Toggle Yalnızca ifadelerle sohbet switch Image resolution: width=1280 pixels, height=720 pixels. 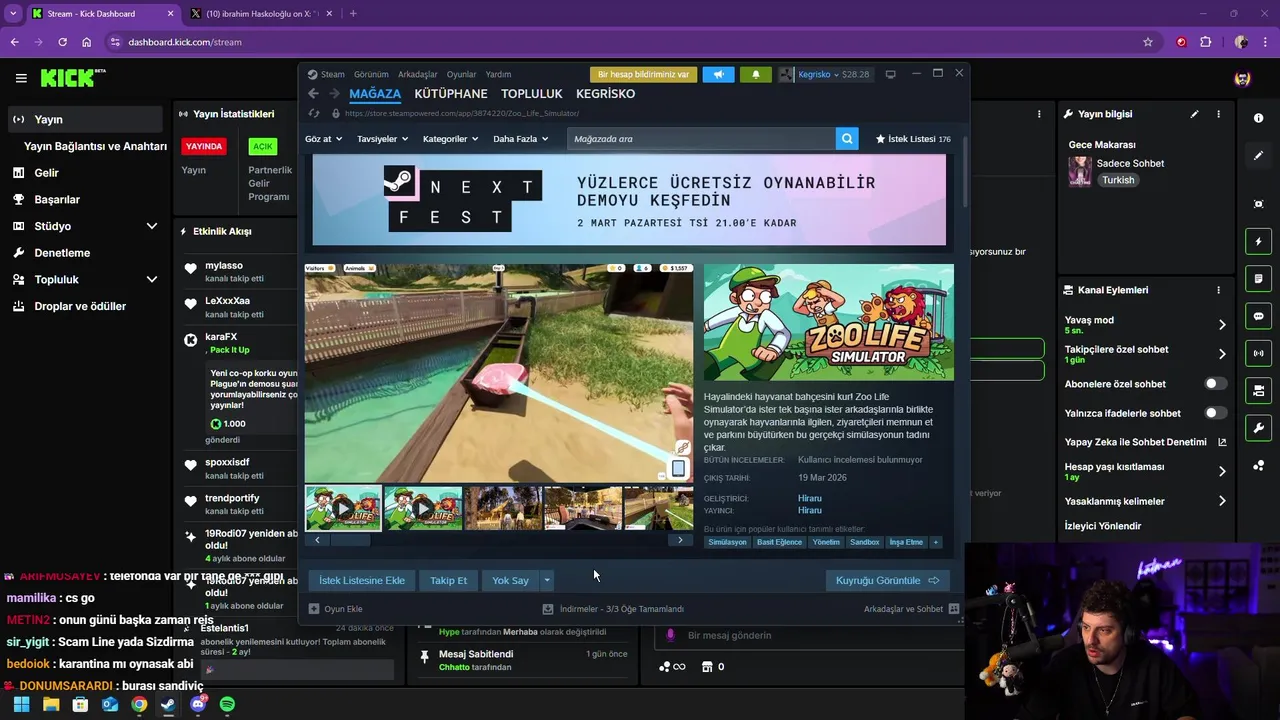pyautogui.click(x=1215, y=413)
